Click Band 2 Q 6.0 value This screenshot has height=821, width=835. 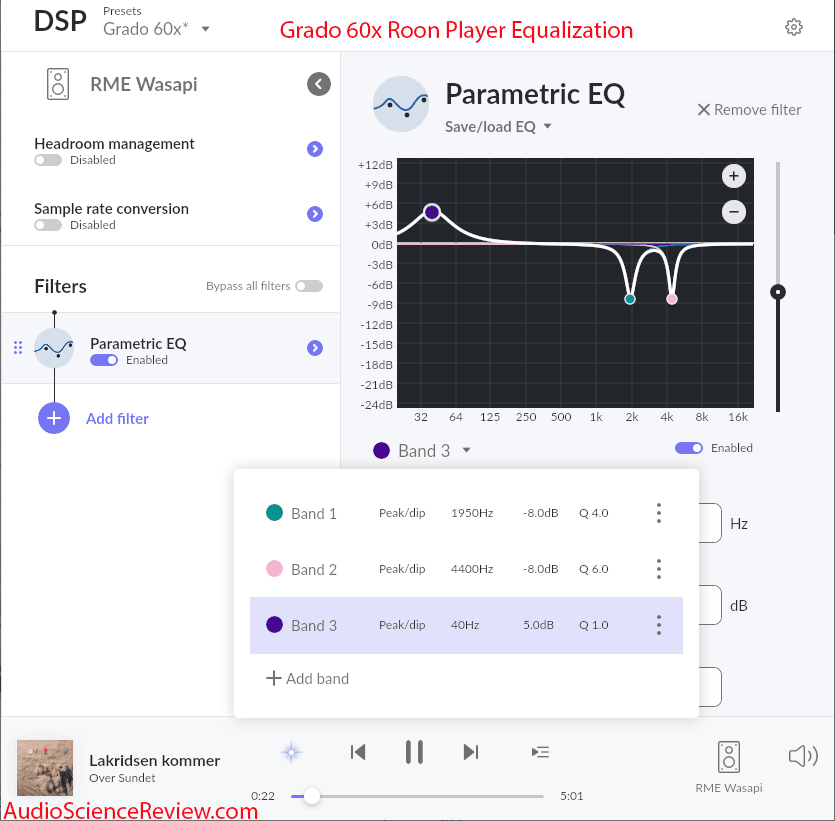pos(594,569)
